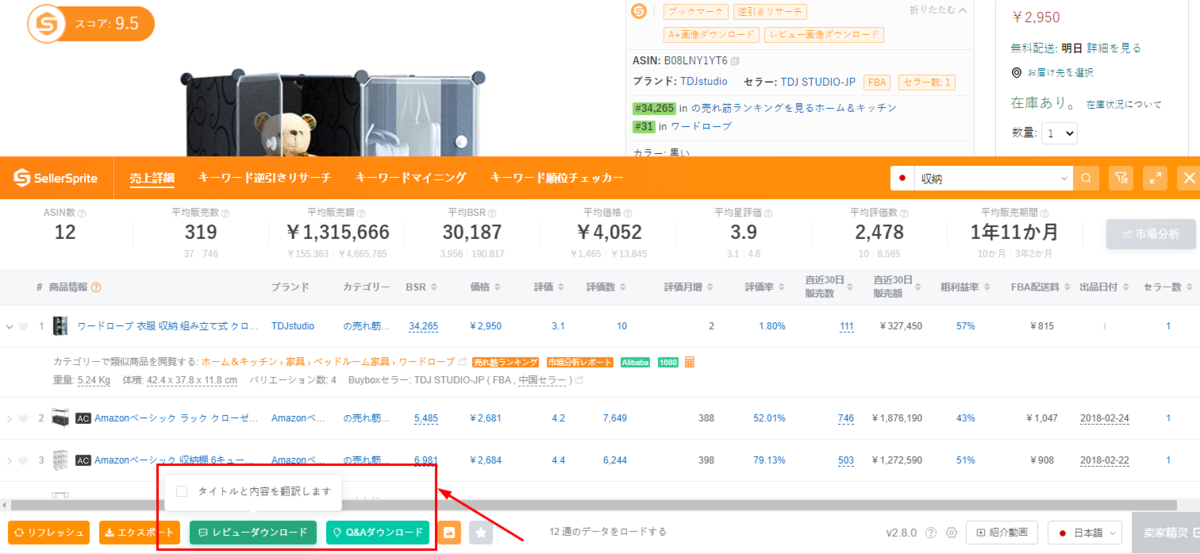1200x554 pixels.
Task: Click the help icon beside 平均販売期間
Action: [x=1046, y=213]
